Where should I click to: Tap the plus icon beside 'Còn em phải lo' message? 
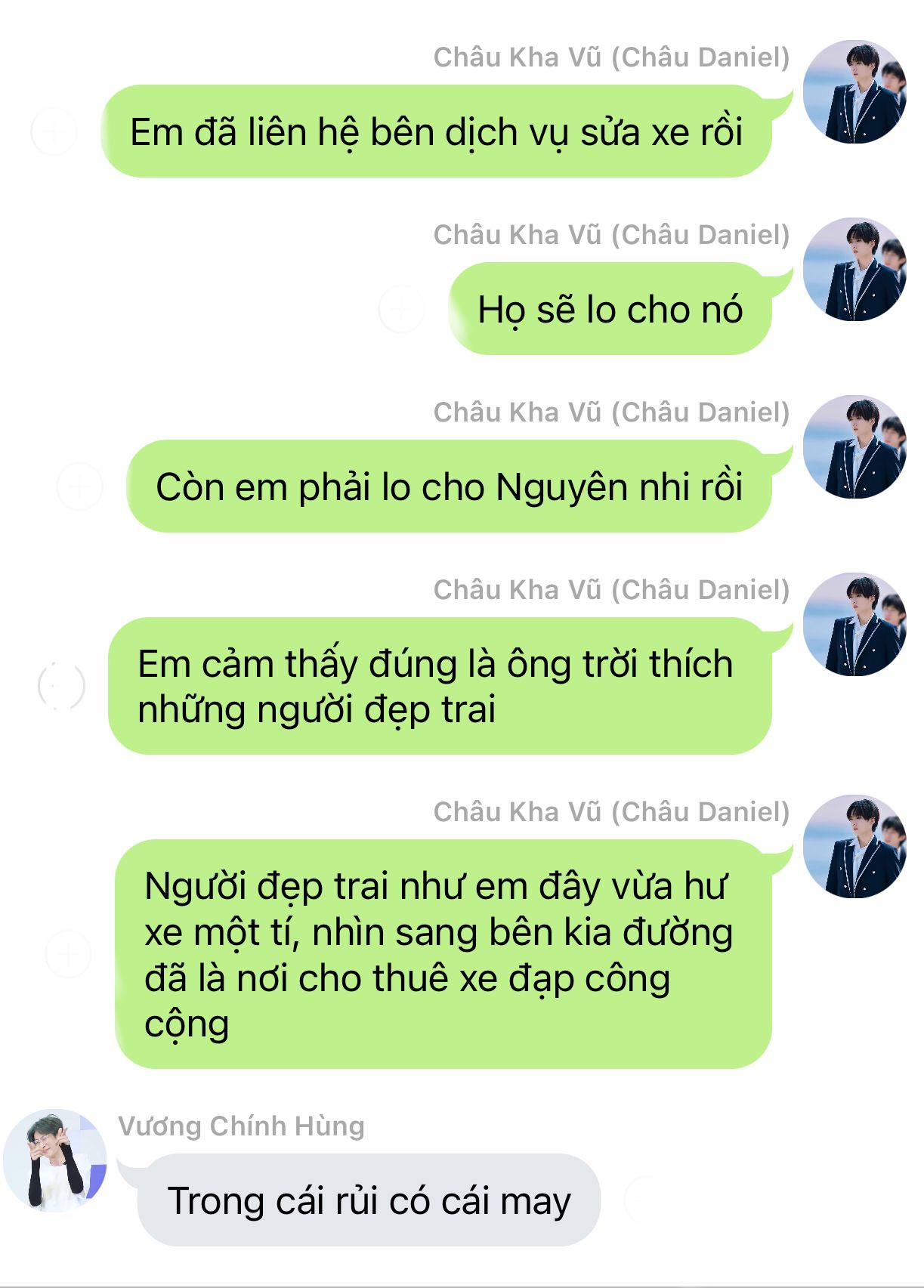[79, 486]
